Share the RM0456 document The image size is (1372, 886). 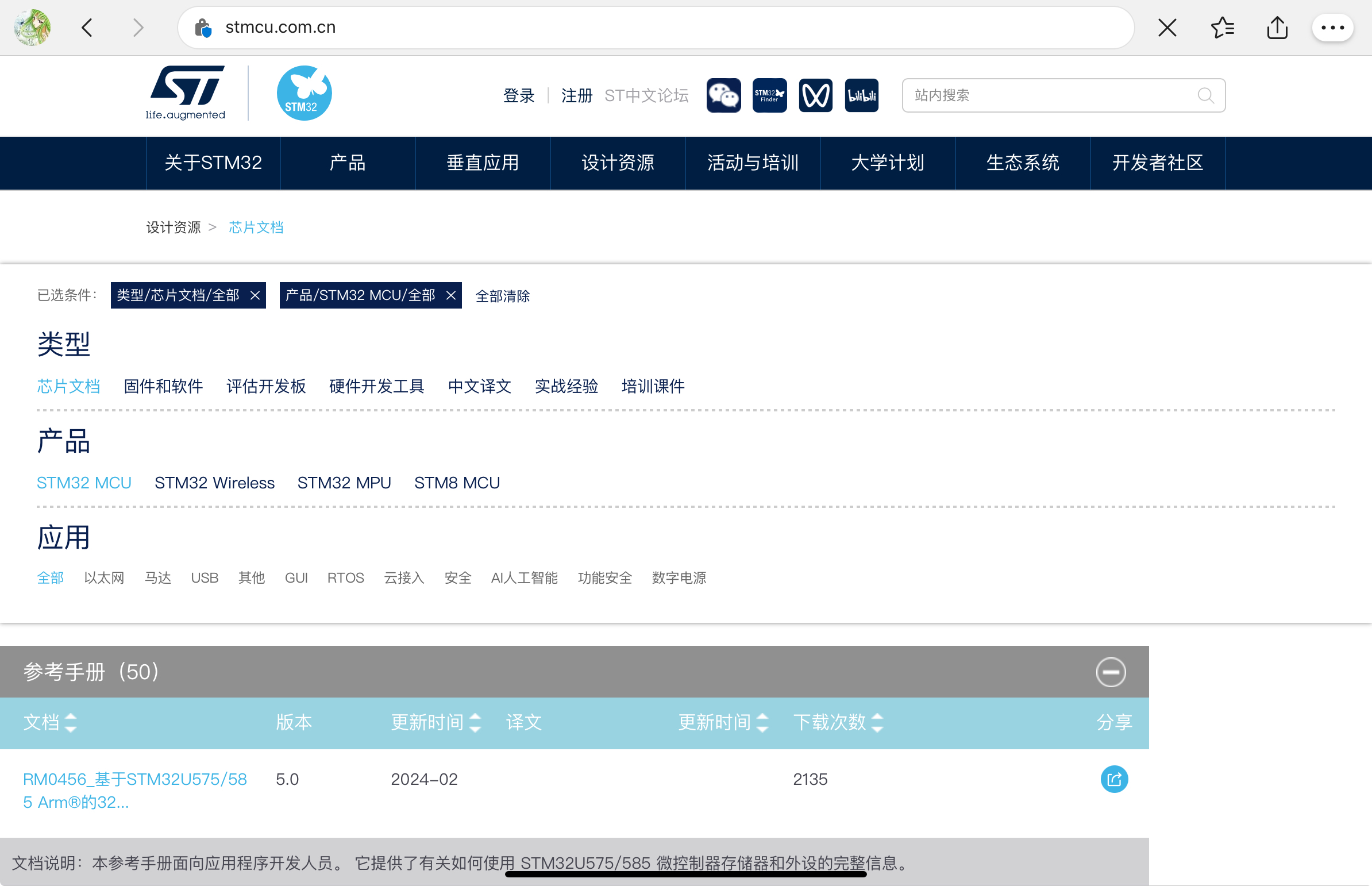(1113, 779)
